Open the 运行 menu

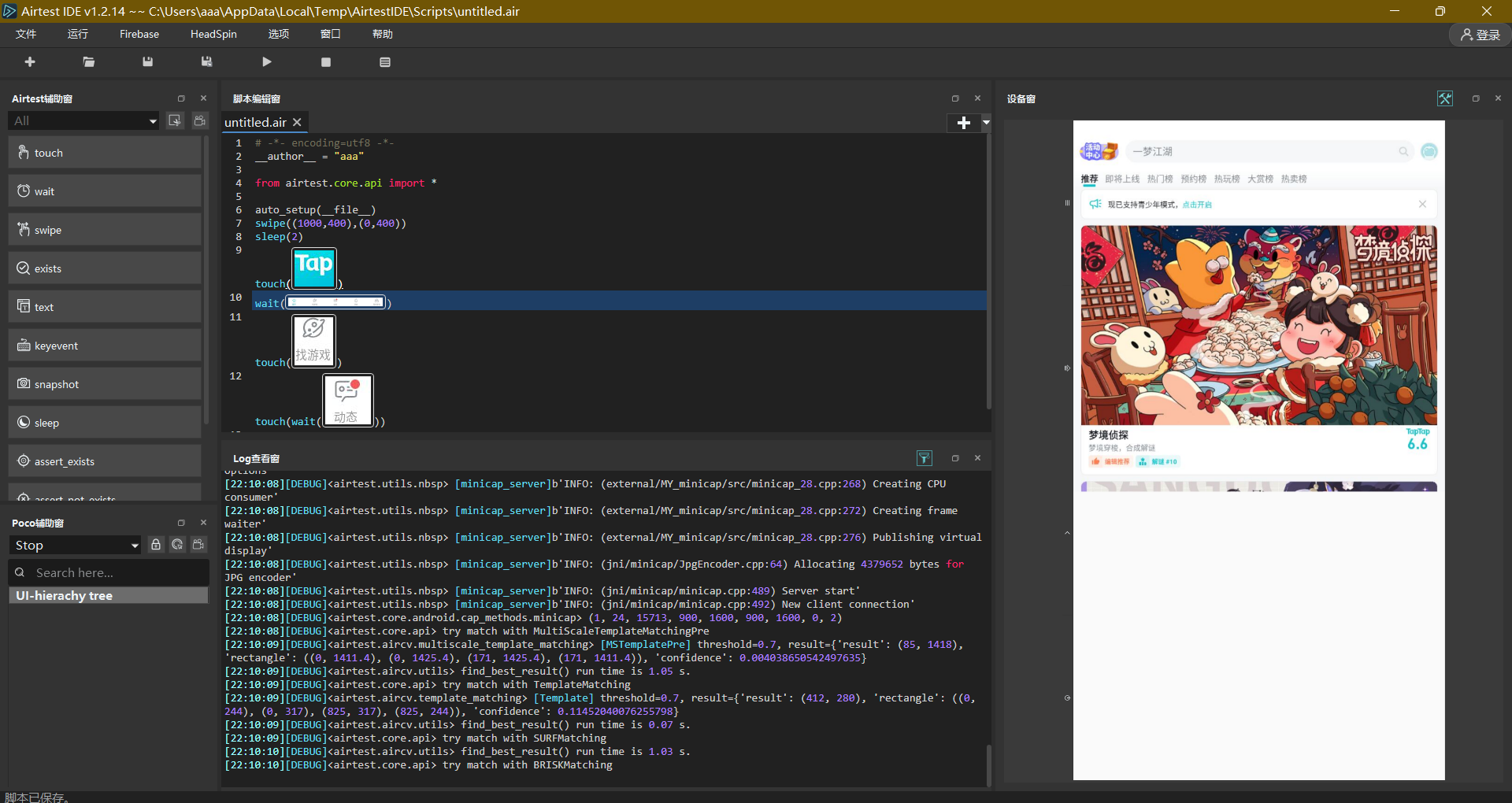point(78,34)
